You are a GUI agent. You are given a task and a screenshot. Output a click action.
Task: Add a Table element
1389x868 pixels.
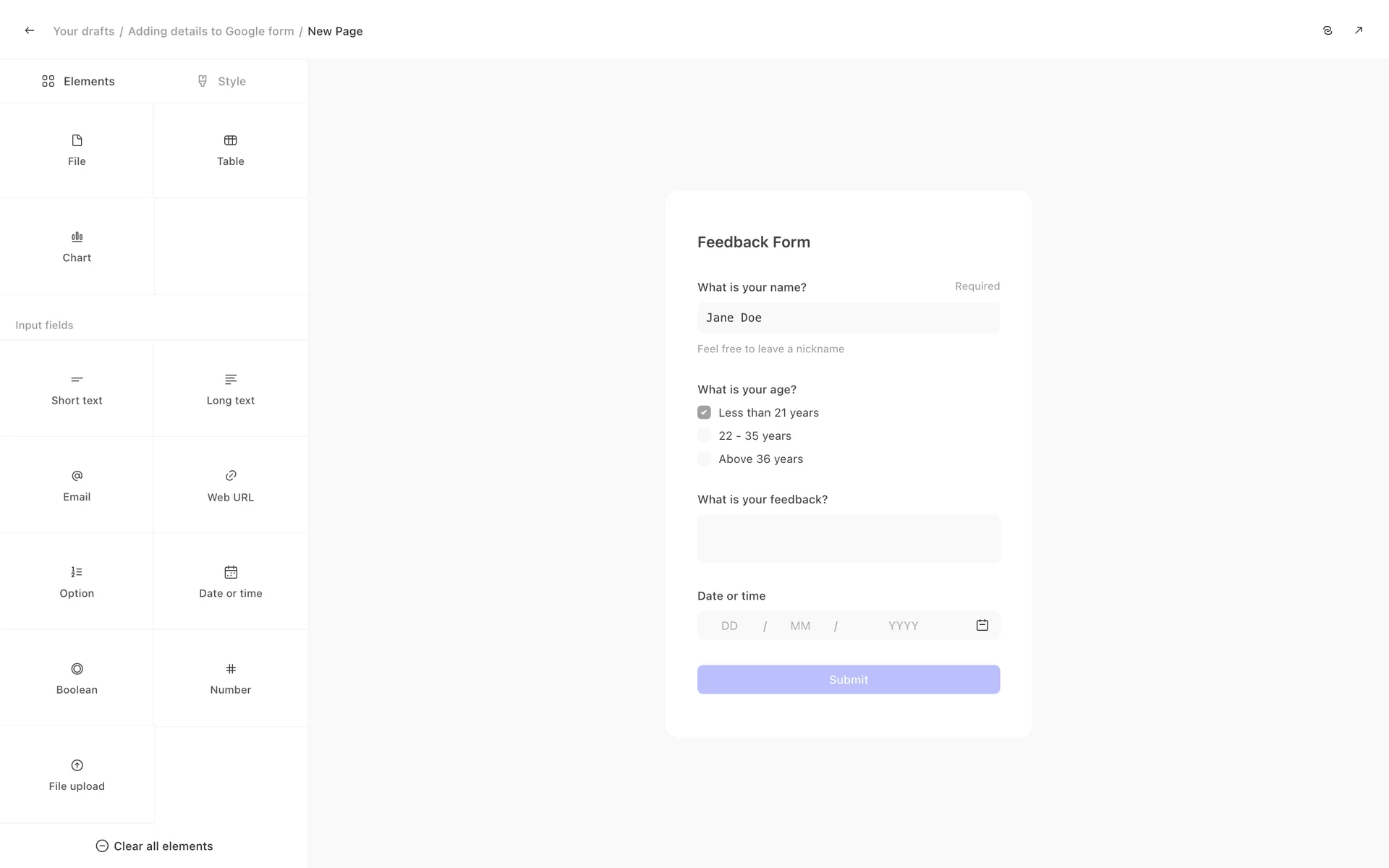(230, 150)
